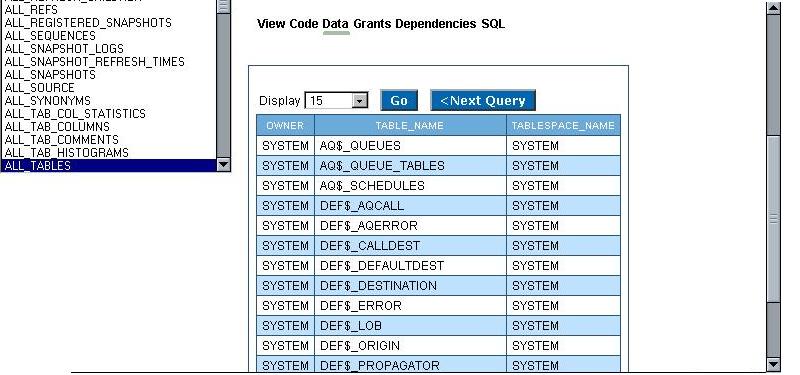The height and width of the screenshot is (375, 800).
Task: Open the Grants tab
Action: point(372,24)
